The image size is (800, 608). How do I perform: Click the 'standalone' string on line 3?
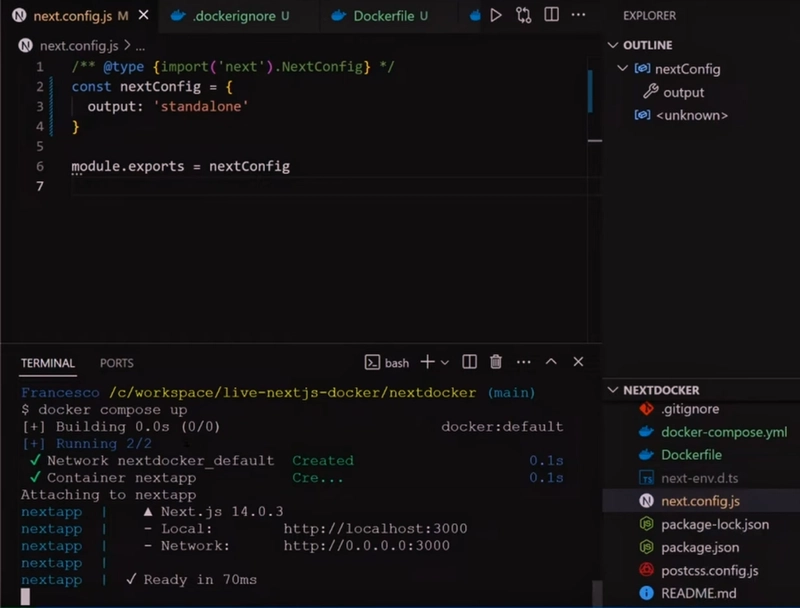[x=201, y=107]
